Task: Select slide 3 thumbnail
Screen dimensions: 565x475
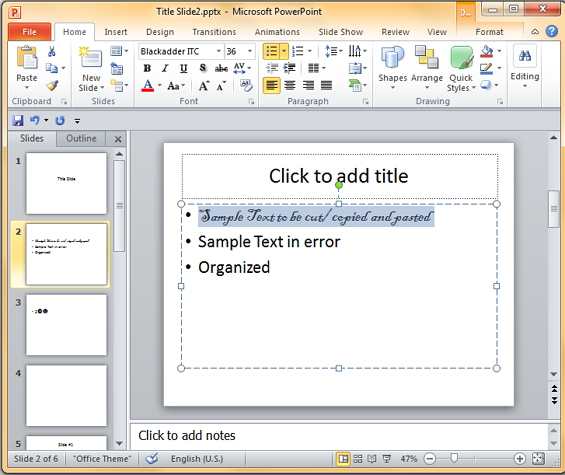Action: 66,325
